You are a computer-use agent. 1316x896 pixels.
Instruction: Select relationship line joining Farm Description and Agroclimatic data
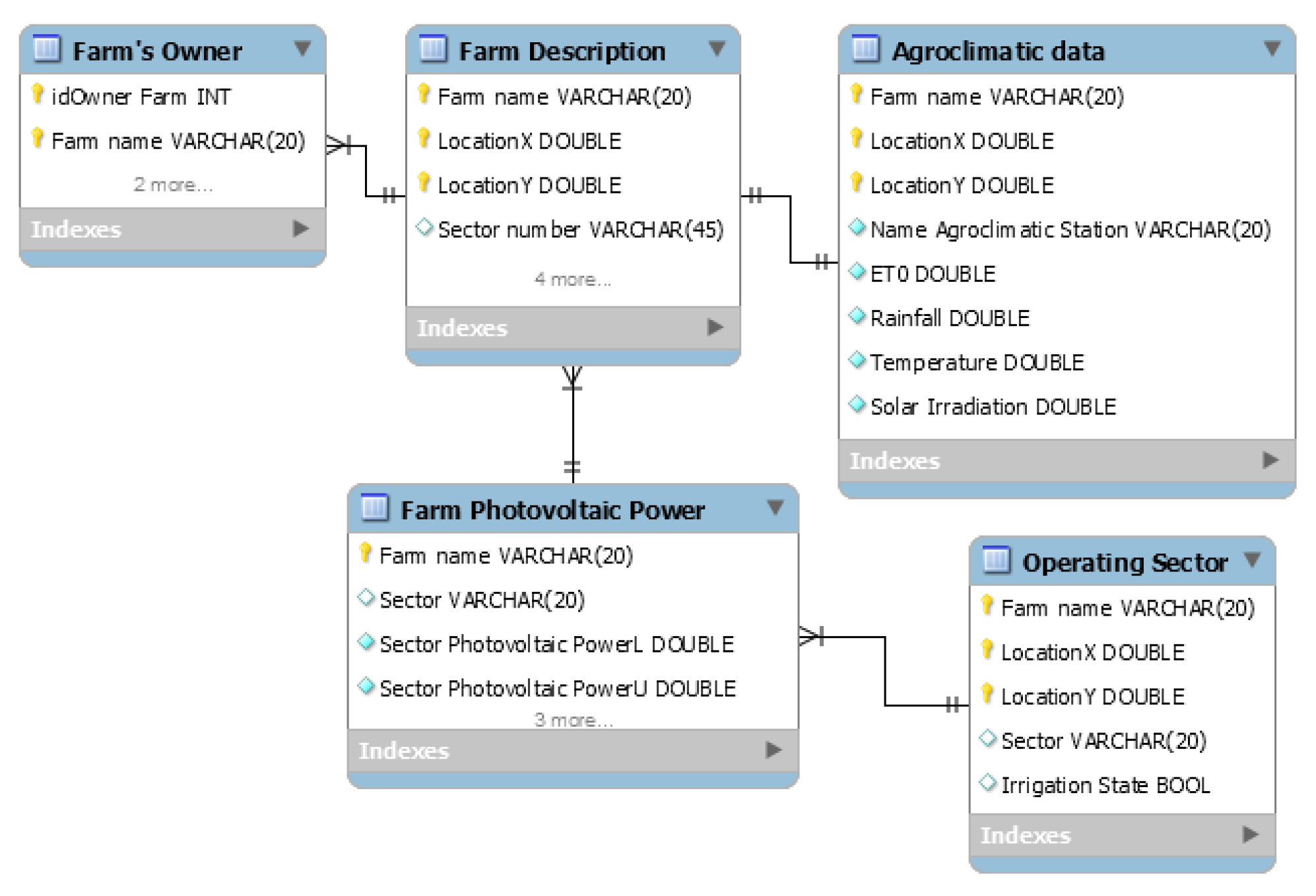point(790,229)
